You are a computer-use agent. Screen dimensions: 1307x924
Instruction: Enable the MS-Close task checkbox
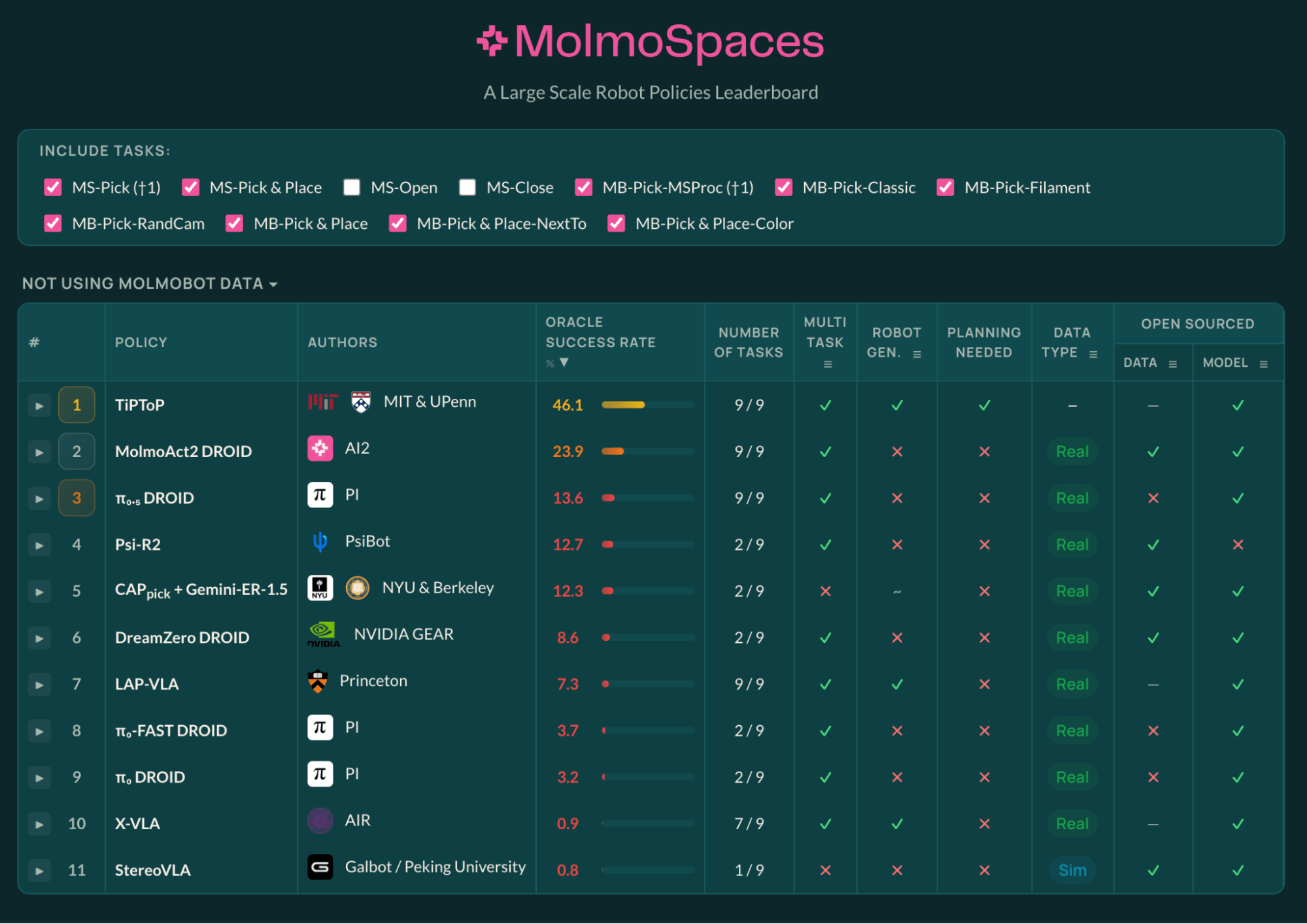[x=467, y=188]
